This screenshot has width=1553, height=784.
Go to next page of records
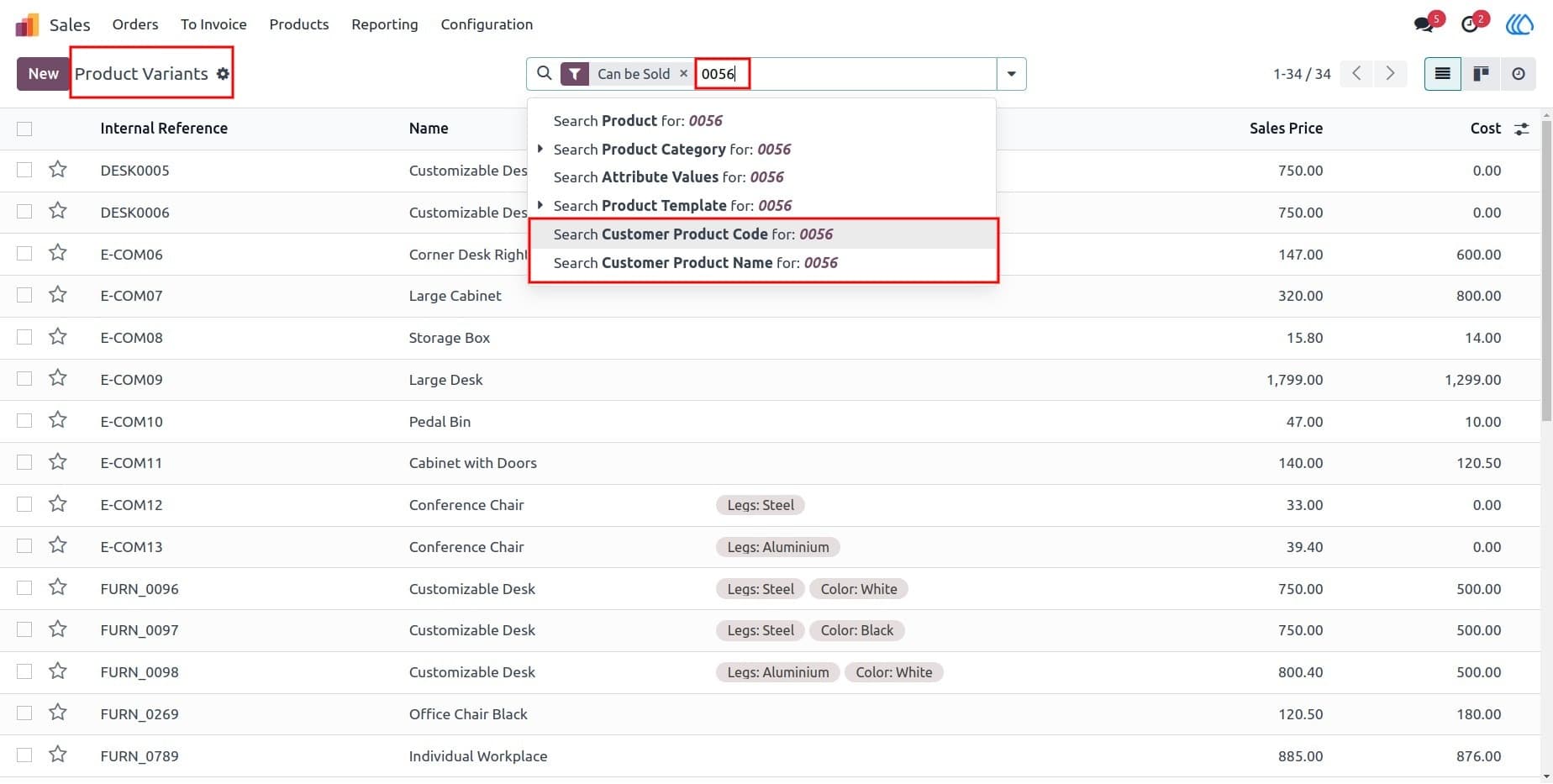[x=1390, y=74]
